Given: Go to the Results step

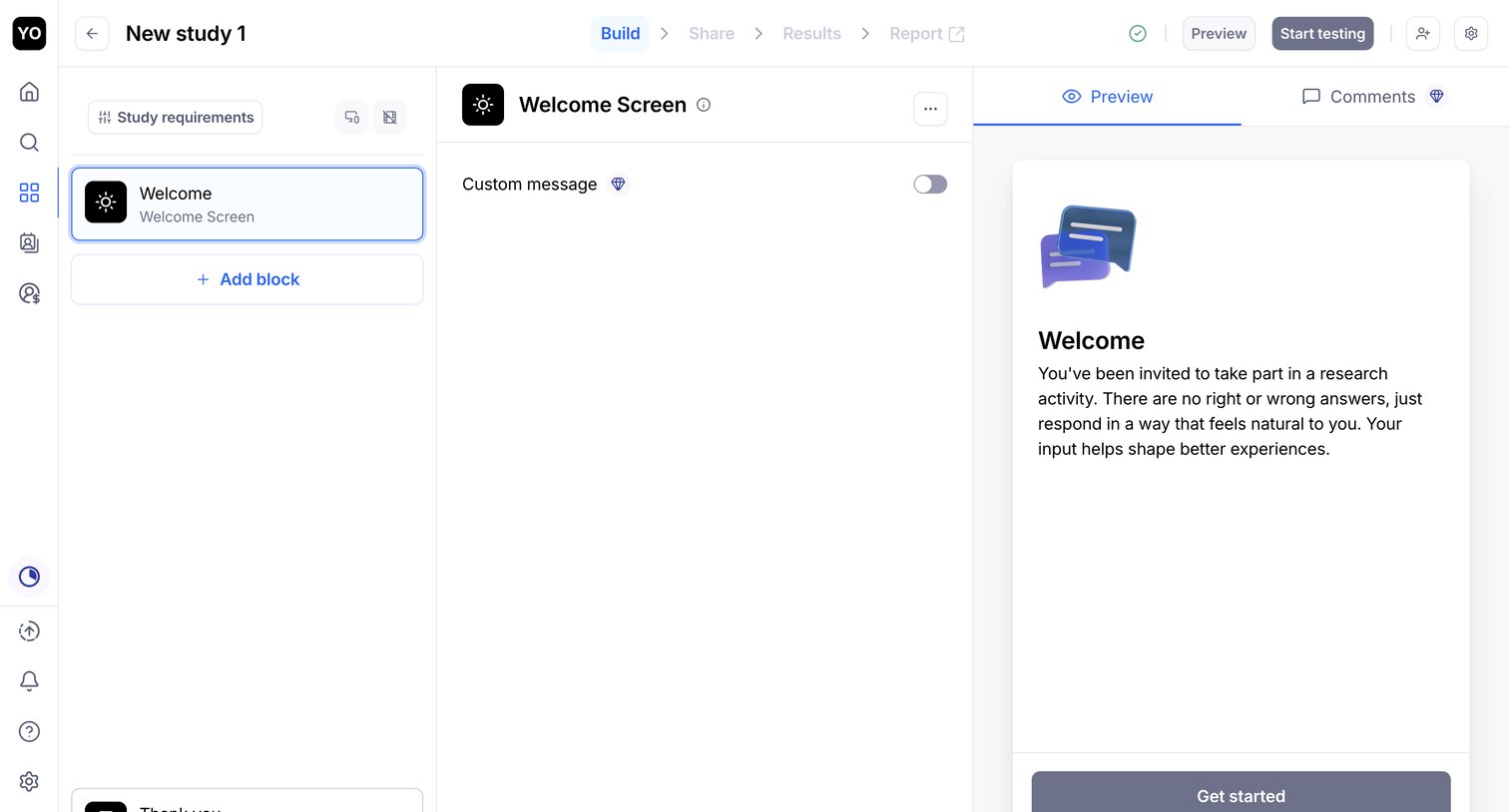Looking at the screenshot, I should 811,33.
